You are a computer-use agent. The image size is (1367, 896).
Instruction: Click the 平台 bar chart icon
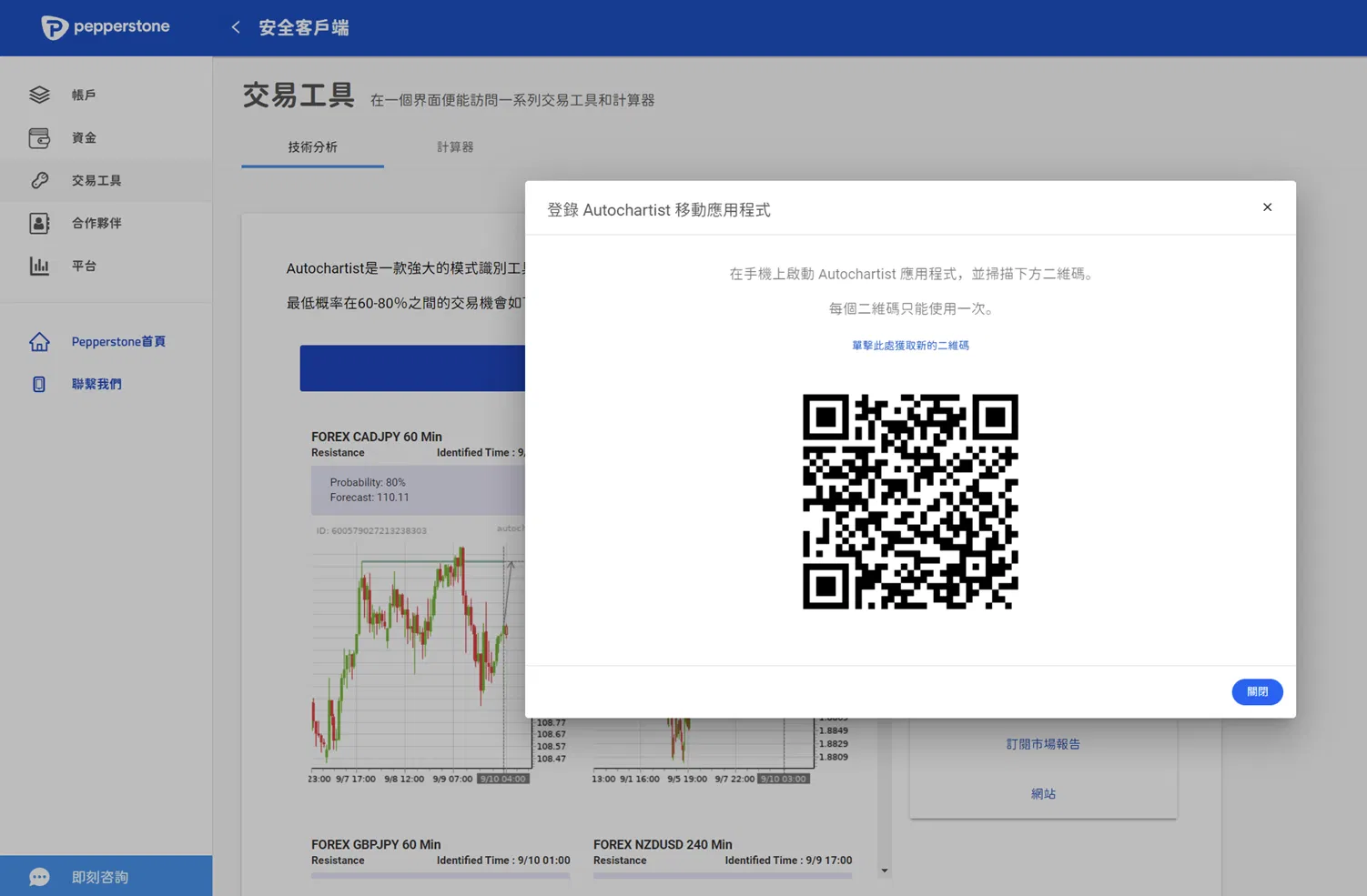pyautogui.click(x=39, y=266)
